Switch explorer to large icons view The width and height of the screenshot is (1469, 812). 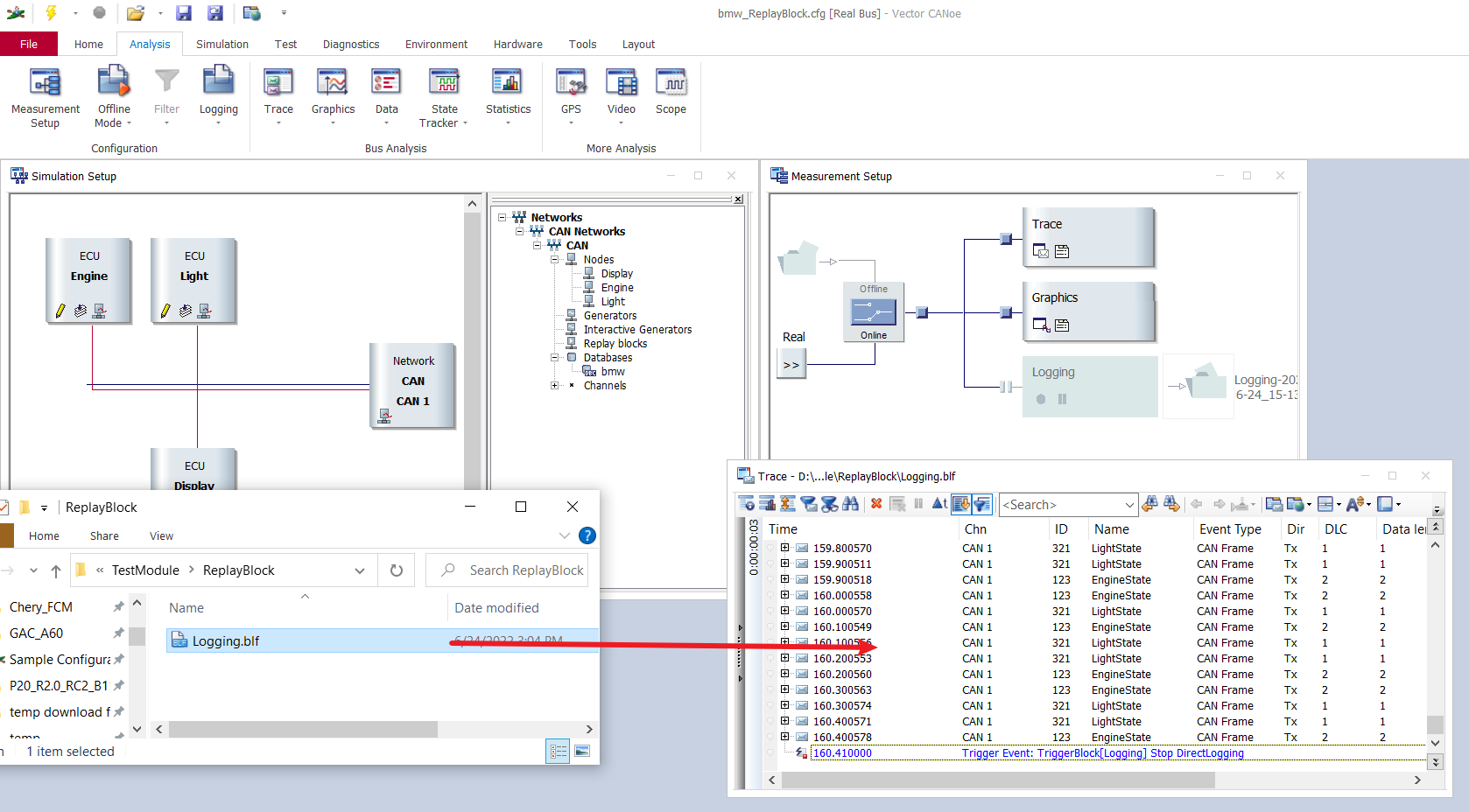coord(582,752)
